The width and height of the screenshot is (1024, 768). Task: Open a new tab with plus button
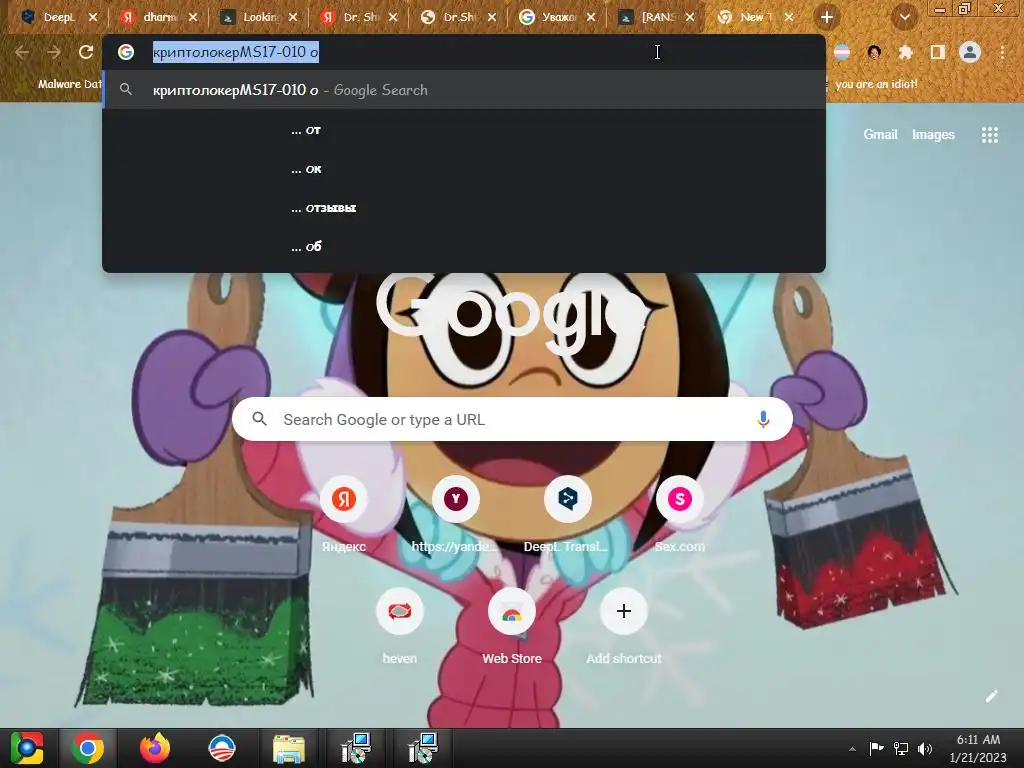827,18
